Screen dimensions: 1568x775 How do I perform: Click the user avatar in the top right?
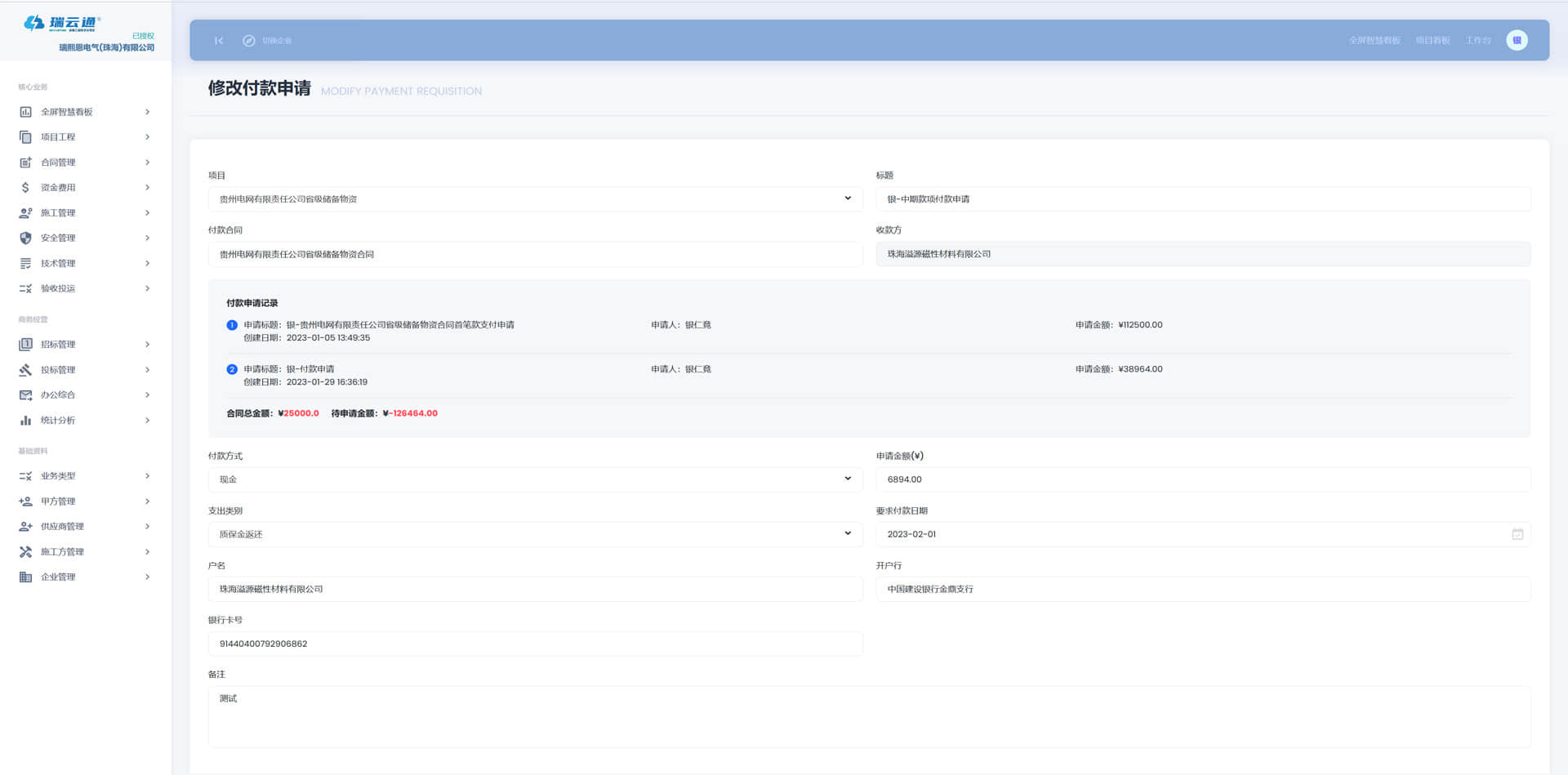[x=1517, y=41]
